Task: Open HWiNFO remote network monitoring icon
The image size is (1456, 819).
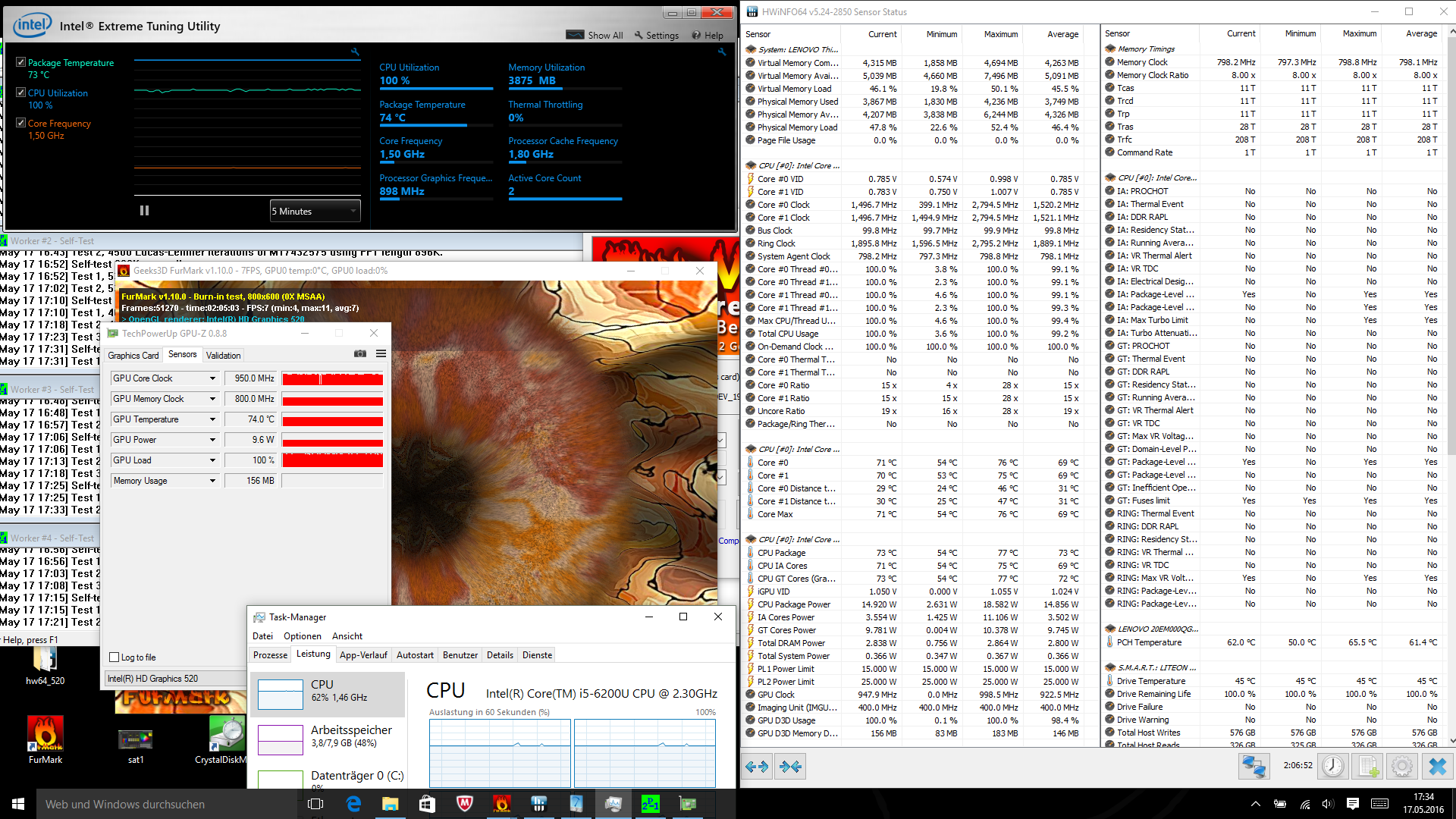Action: click(1254, 767)
